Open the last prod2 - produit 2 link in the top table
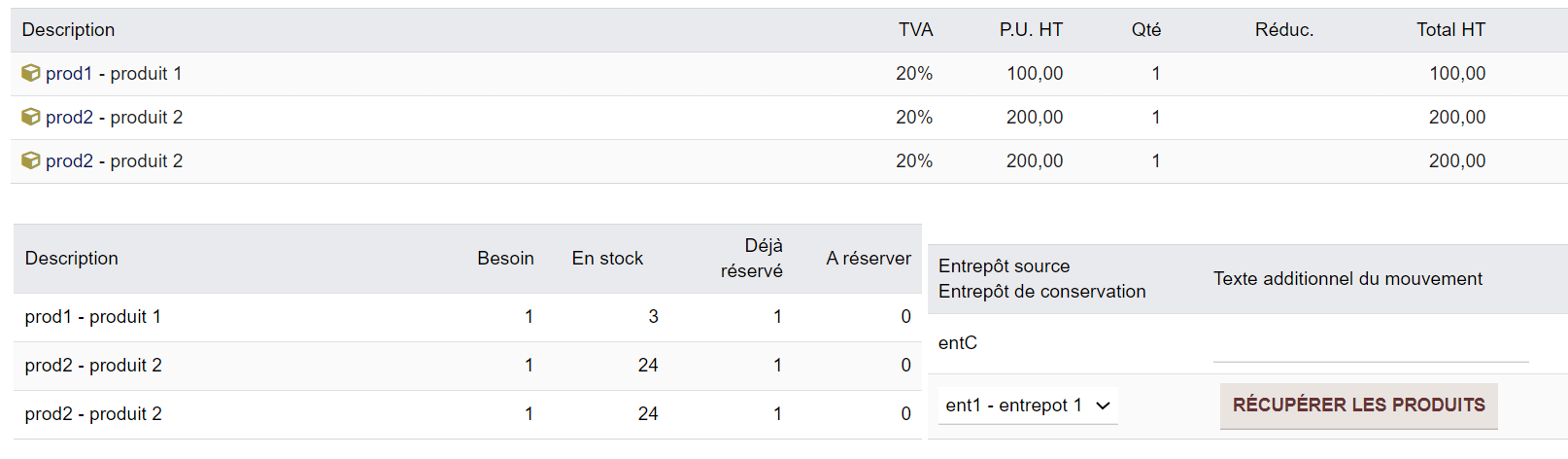Viewport: 1568px width, 459px height. tap(114, 161)
